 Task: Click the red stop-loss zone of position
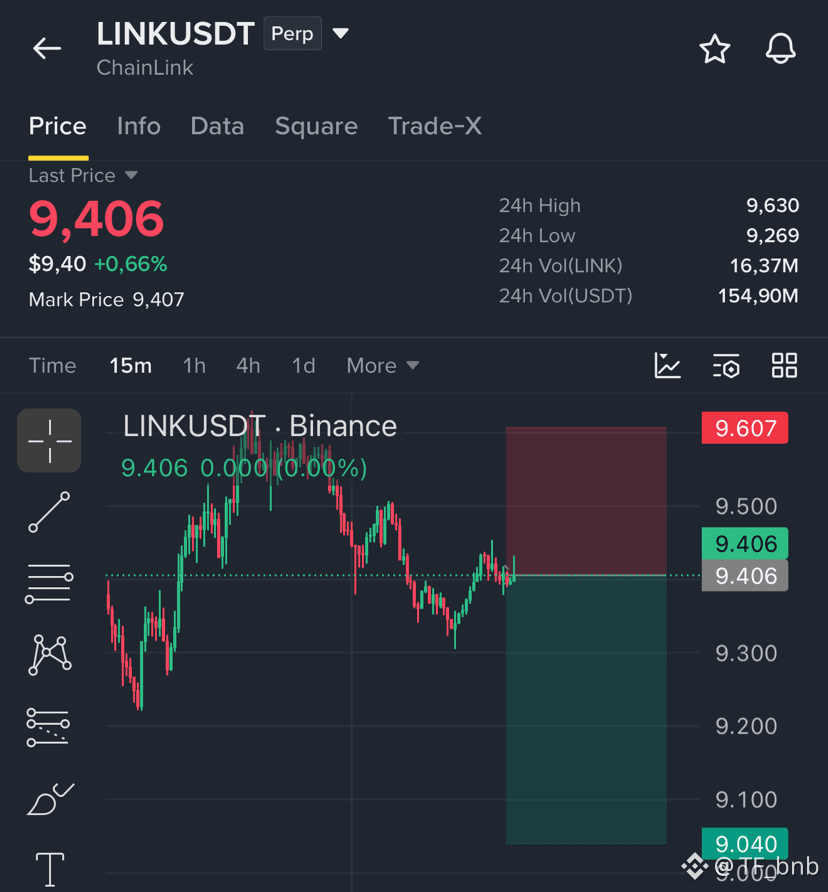(586, 501)
